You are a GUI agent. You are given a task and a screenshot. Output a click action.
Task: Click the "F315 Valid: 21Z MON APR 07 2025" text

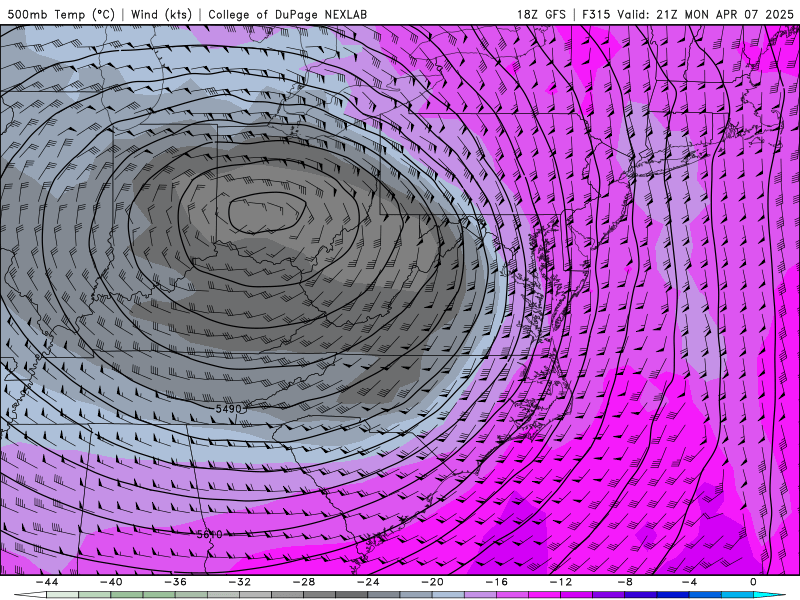point(688,14)
